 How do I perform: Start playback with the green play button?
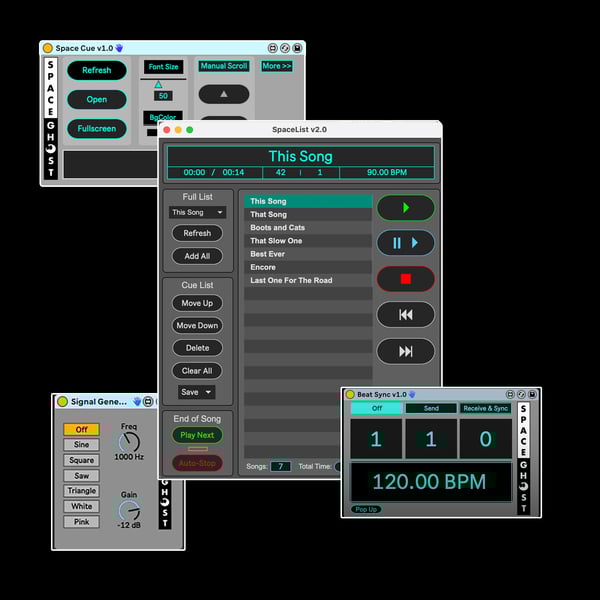pos(406,208)
